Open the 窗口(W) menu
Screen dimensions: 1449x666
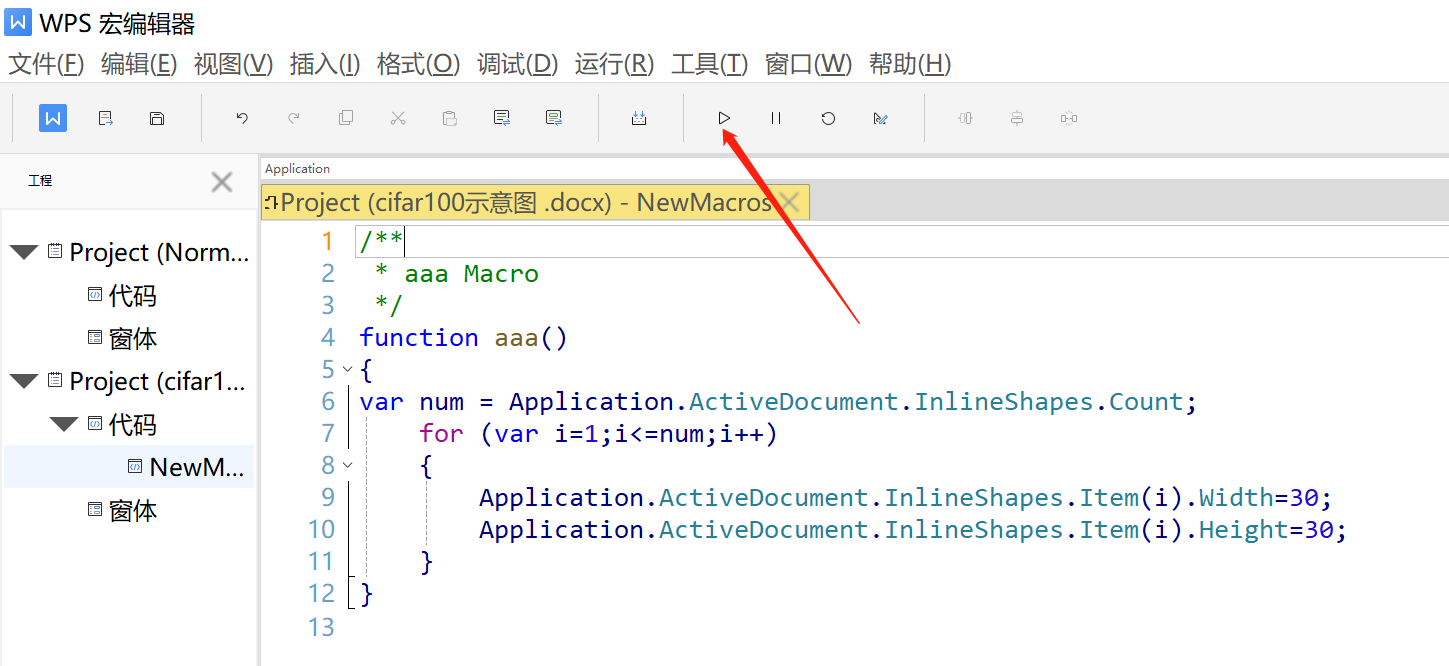click(x=808, y=65)
